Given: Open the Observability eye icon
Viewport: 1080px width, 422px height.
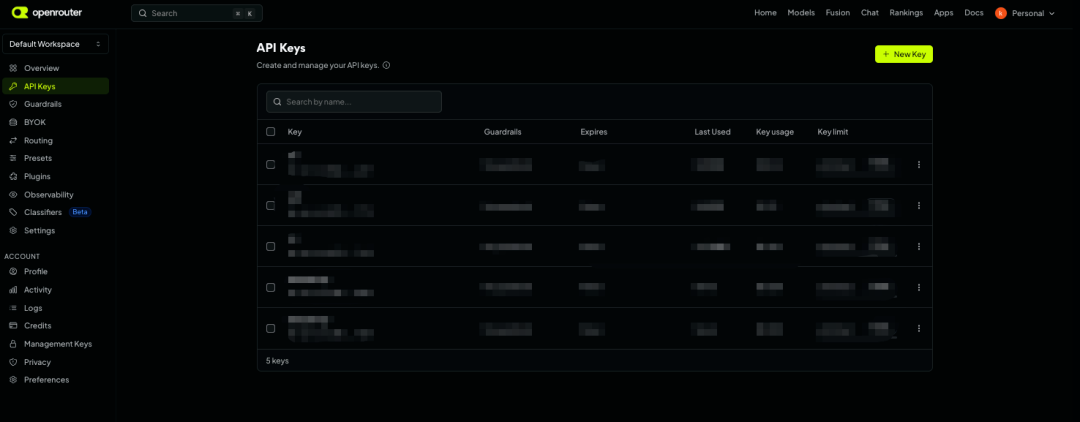Looking at the screenshot, I should (x=13, y=195).
